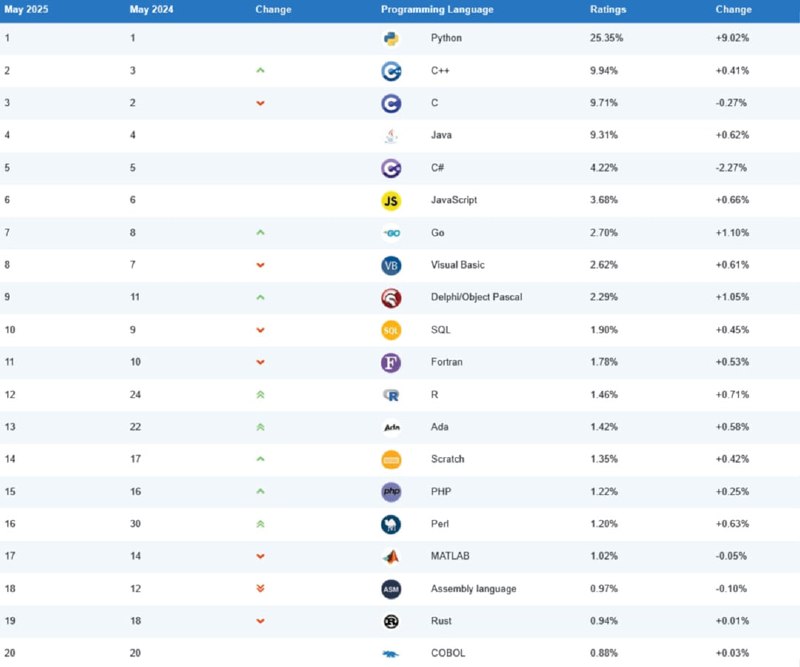
Task: Select the yellow JavaScript JS icon
Action: tap(391, 201)
